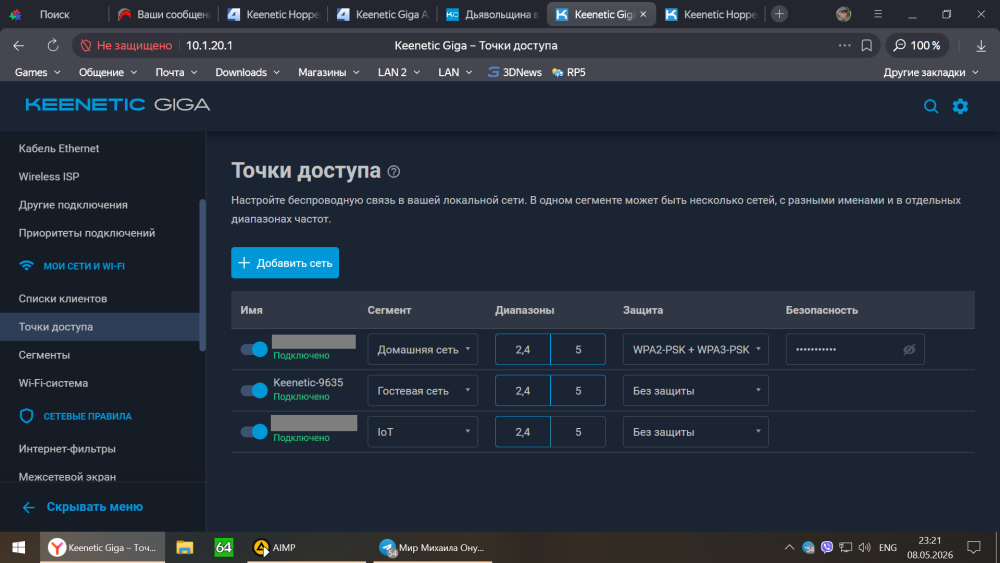Click the browser back arrow
The height and width of the screenshot is (563, 1000).
point(18,45)
